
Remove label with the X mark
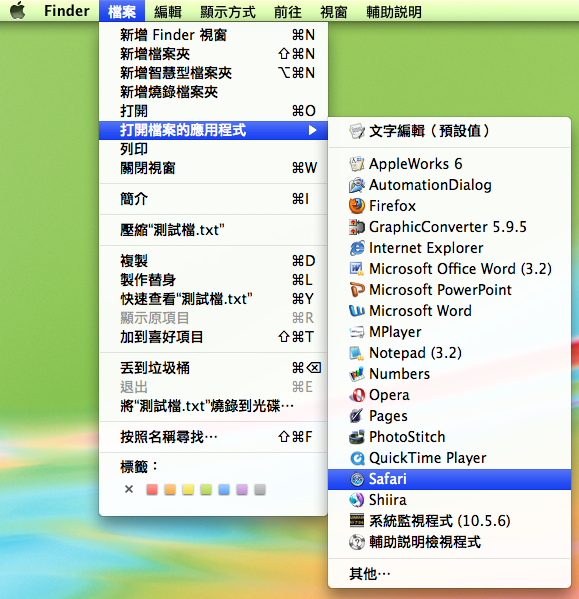coord(129,489)
